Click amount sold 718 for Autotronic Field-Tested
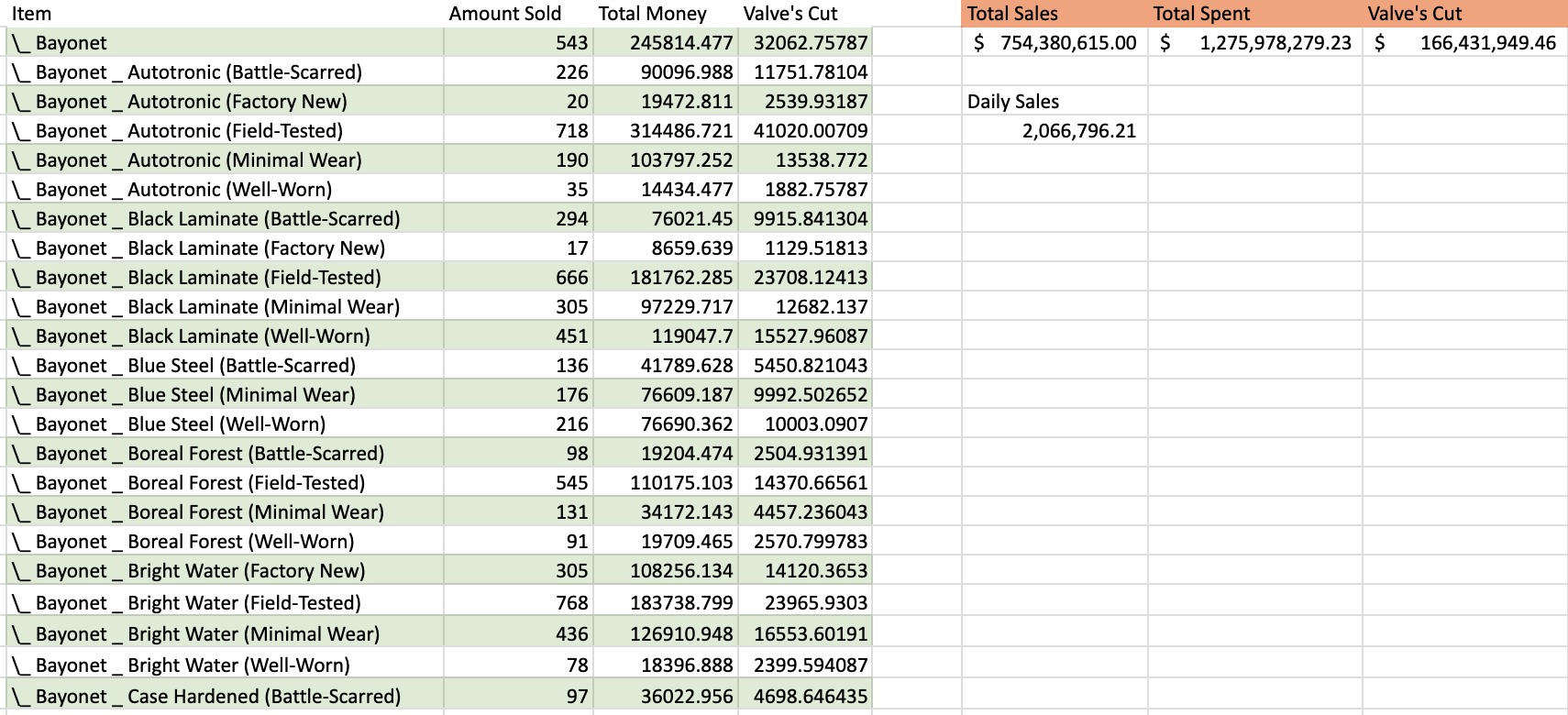The image size is (1568, 715). pyautogui.click(x=571, y=131)
